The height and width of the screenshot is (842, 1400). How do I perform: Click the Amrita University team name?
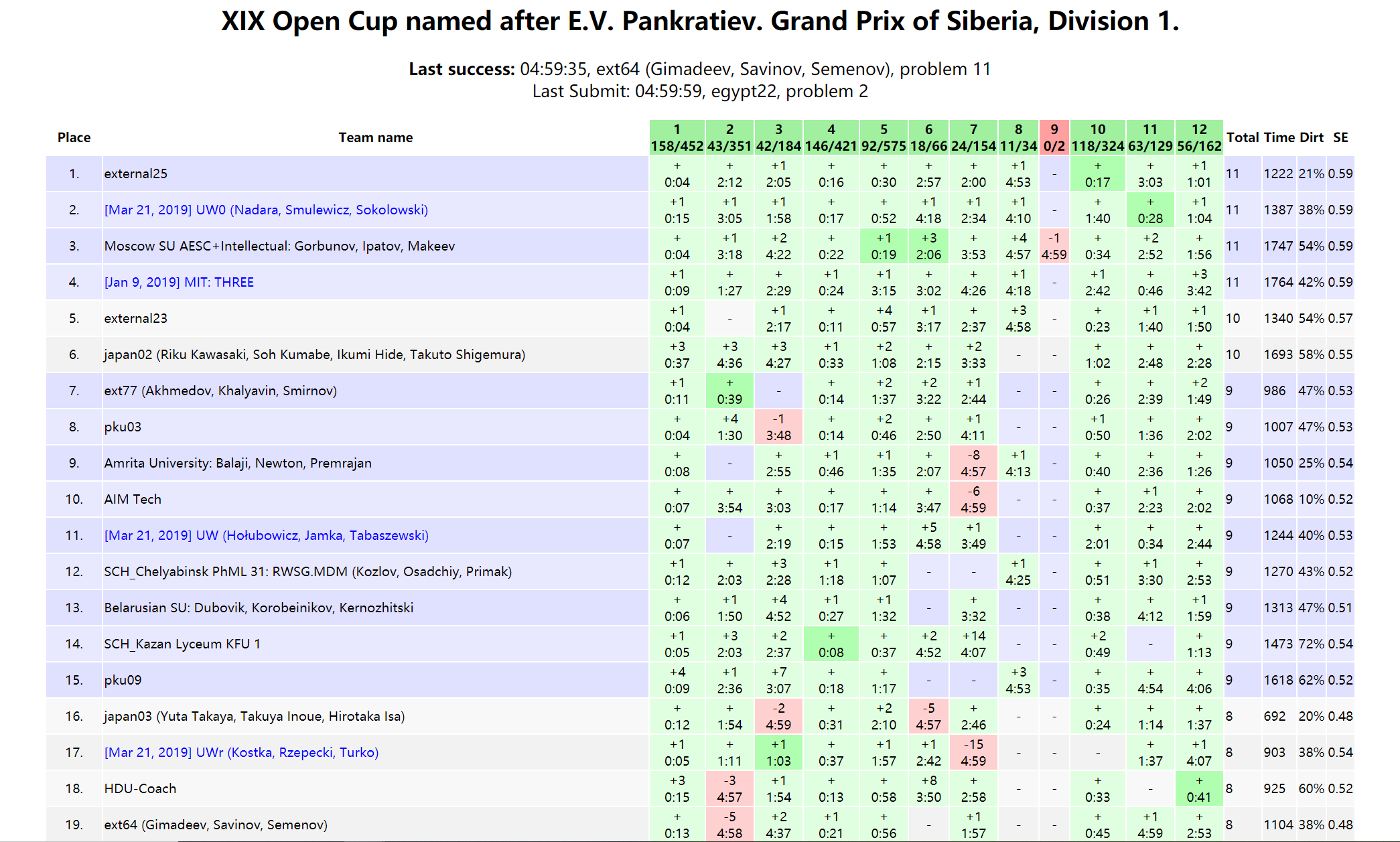point(237,463)
